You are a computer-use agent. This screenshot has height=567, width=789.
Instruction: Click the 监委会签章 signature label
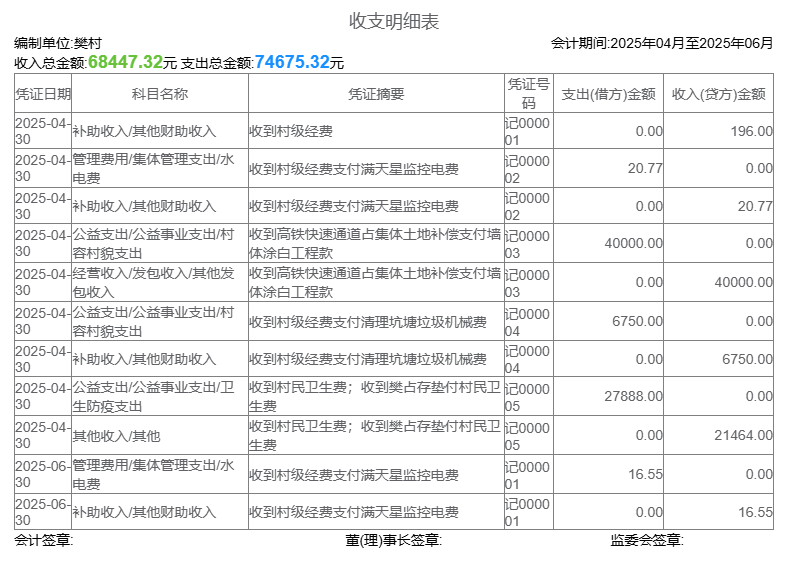[x=646, y=540]
